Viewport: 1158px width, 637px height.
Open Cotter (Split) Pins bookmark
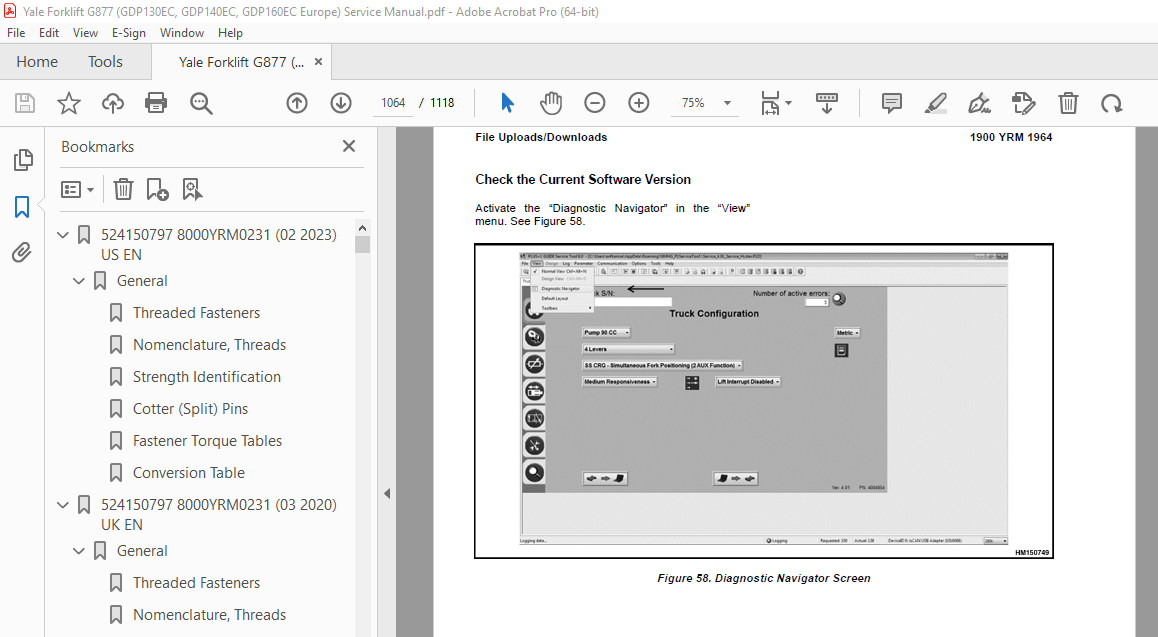191,409
